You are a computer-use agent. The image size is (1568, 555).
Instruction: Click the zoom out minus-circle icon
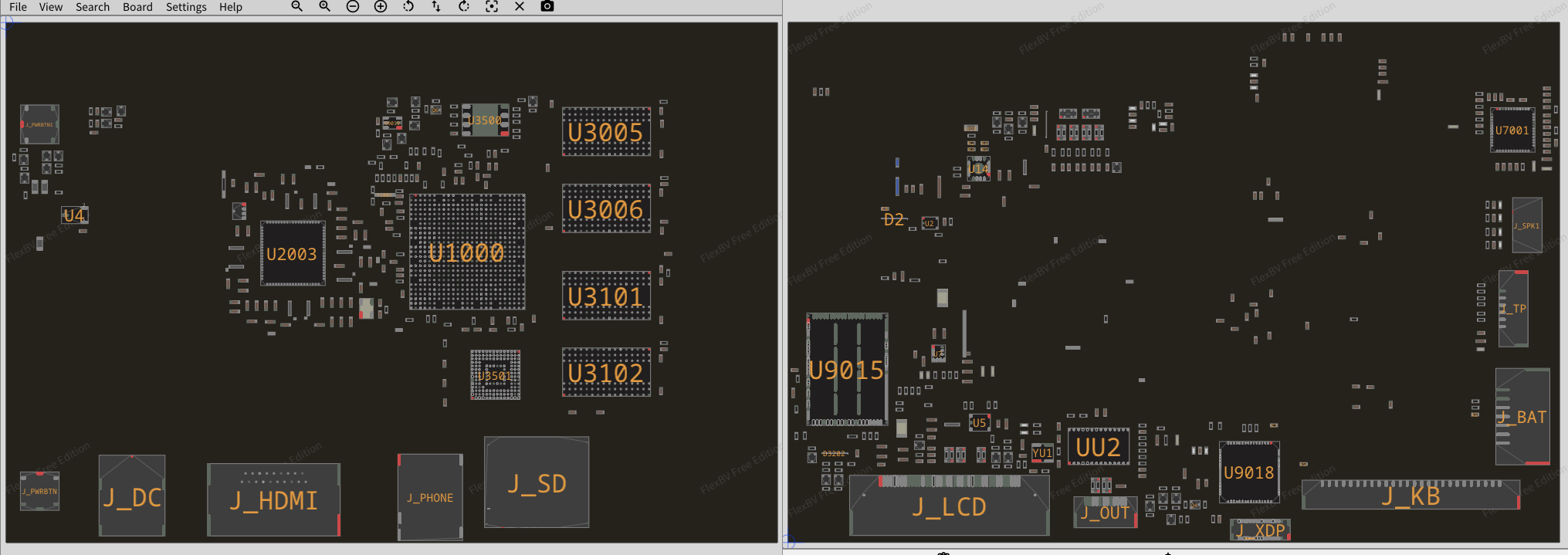click(x=353, y=6)
